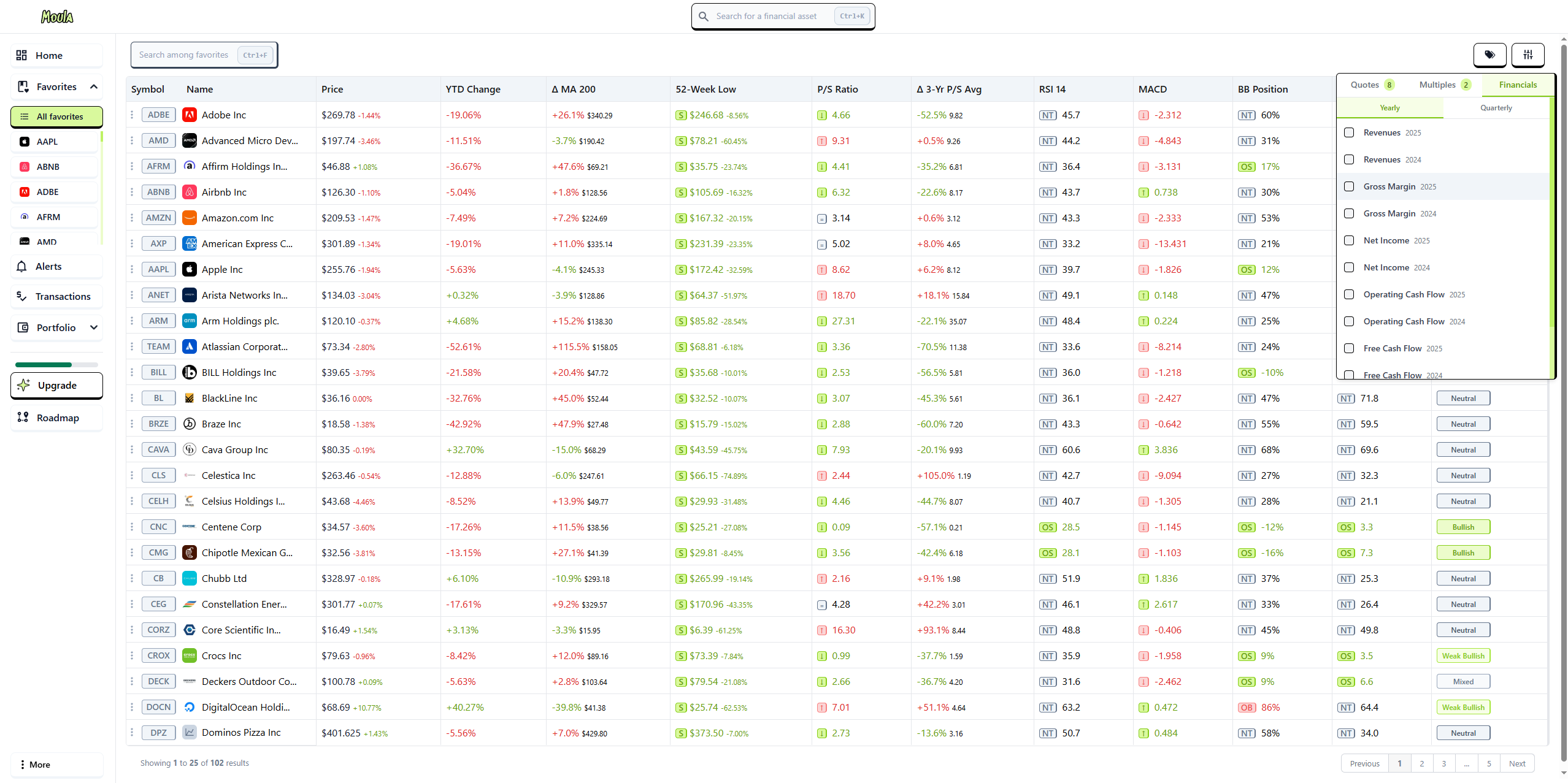Viewport: 1568px width, 783px height.
Task: Go to the Next results page
Action: [x=1517, y=763]
